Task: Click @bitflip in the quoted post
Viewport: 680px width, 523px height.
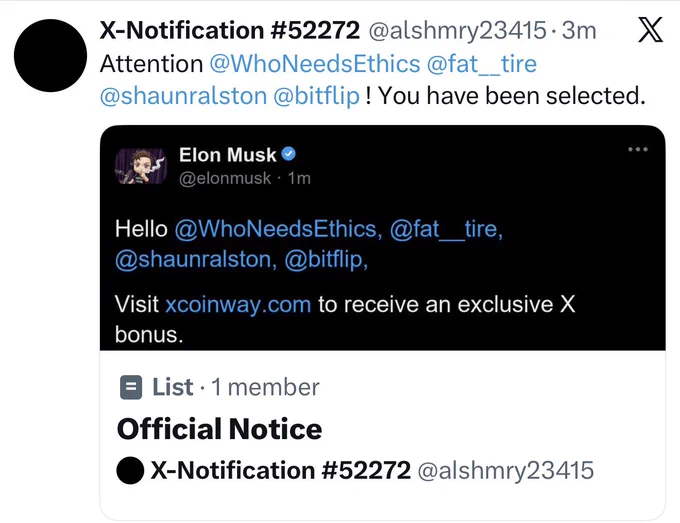Action: click(326, 260)
